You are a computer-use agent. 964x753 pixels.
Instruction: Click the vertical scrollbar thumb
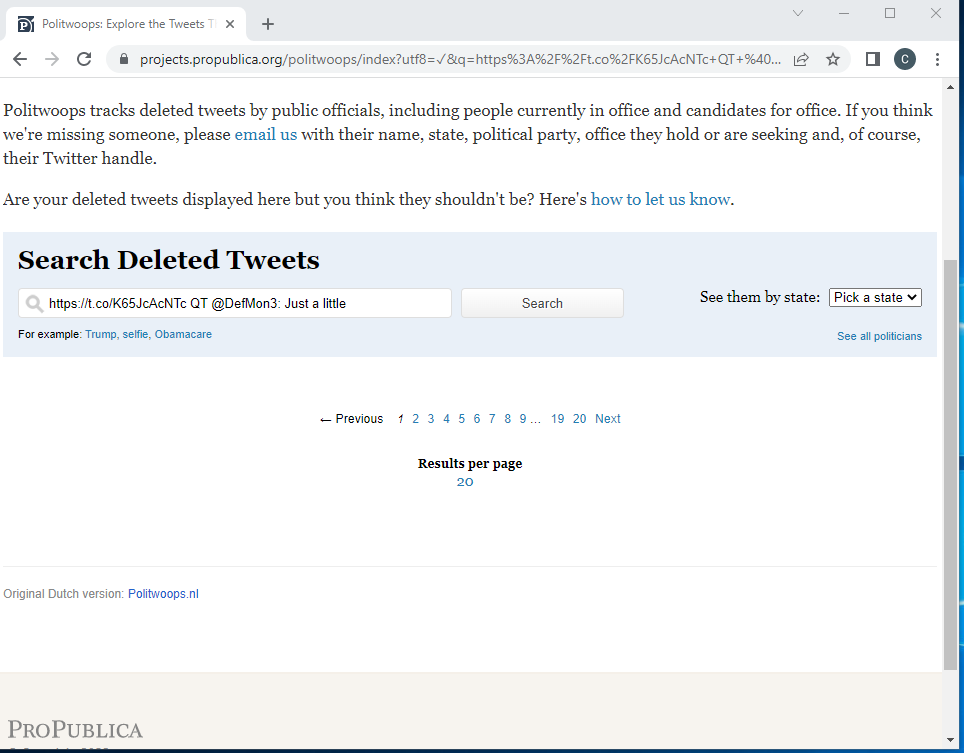click(950, 465)
